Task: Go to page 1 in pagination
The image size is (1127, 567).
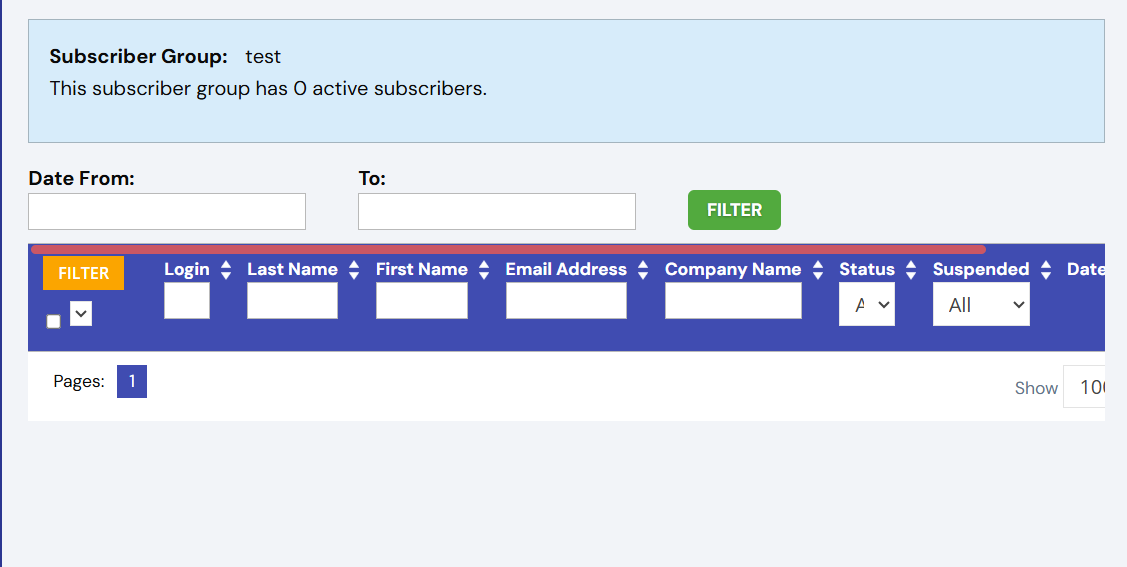Action: (132, 382)
